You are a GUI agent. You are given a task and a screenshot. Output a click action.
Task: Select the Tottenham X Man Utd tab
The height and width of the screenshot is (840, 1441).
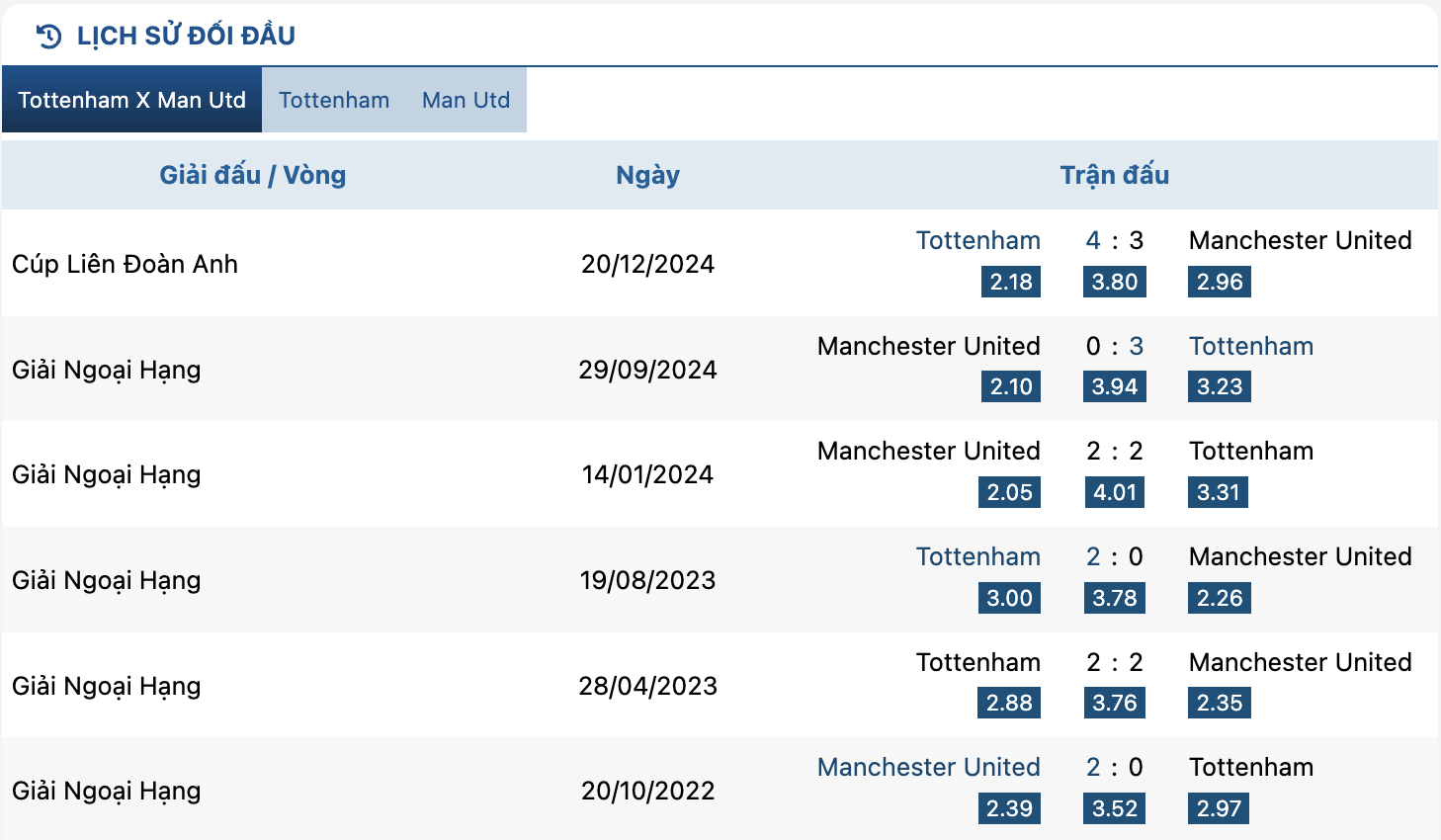click(131, 100)
